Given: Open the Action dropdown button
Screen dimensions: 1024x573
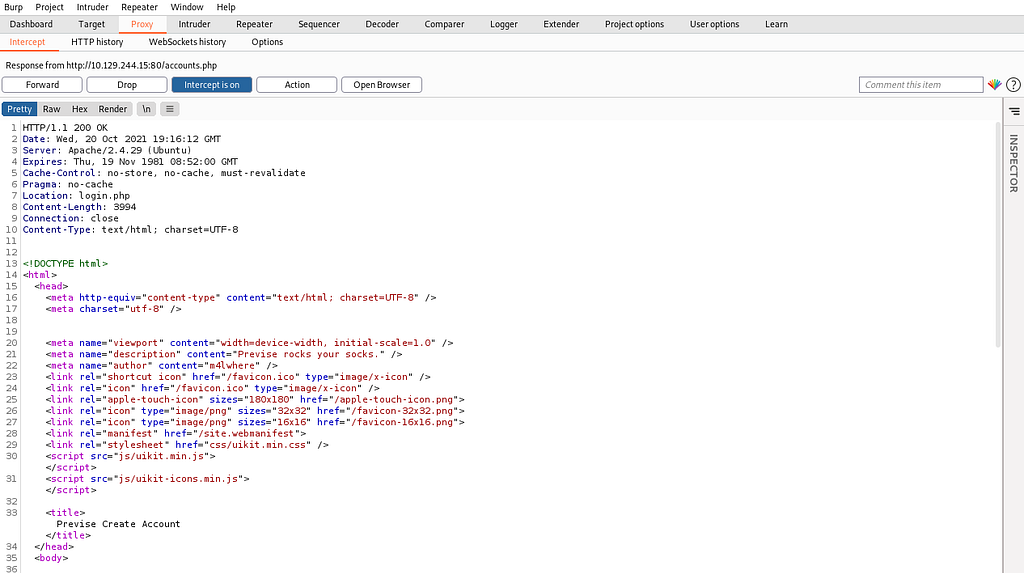Looking at the screenshot, I should (296, 85).
